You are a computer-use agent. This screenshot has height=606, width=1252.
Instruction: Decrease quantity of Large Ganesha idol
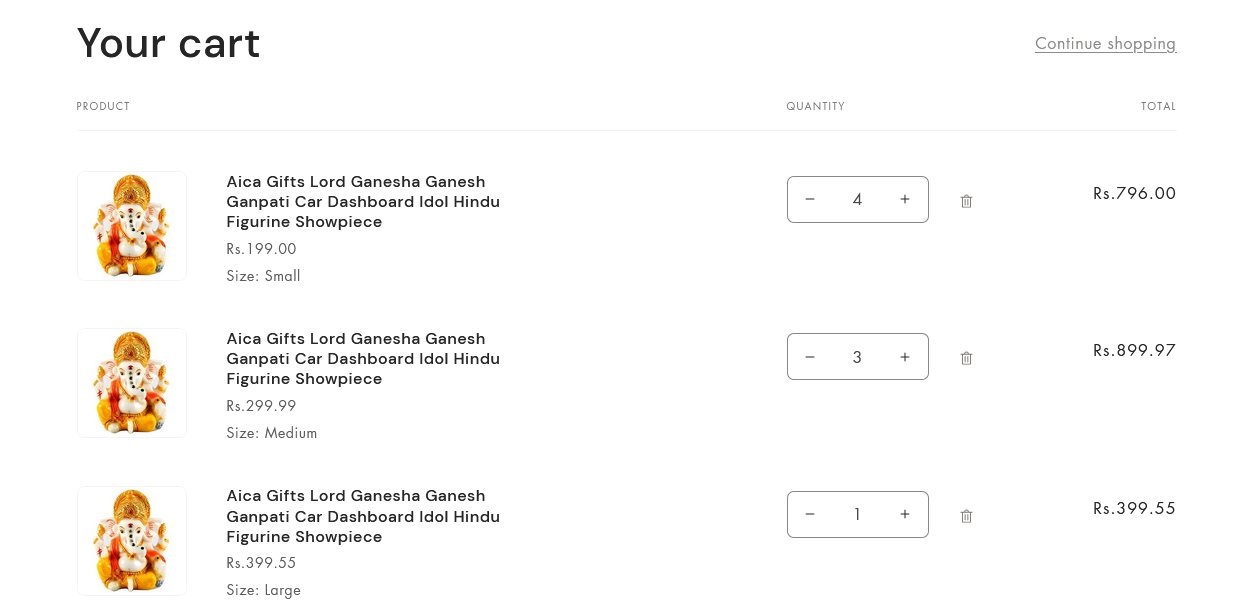point(810,514)
